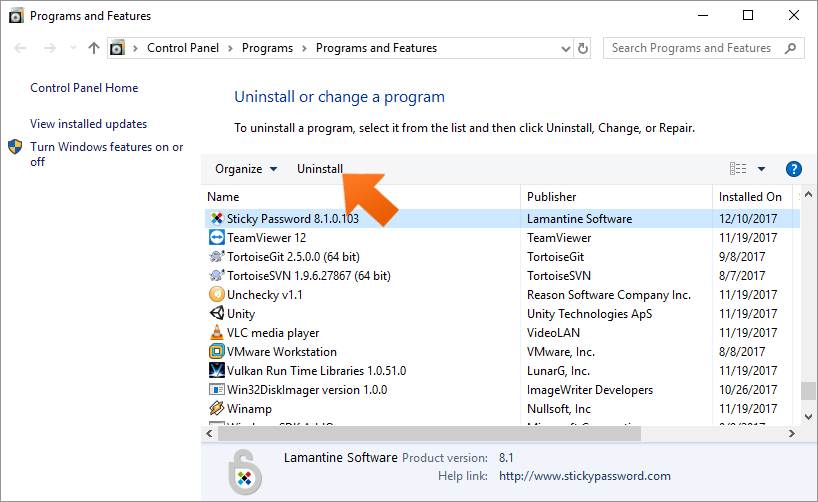Click the Sticky Password program icon
The height and width of the screenshot is (502, 818).
pyautogui.click(x=216, y=219)
